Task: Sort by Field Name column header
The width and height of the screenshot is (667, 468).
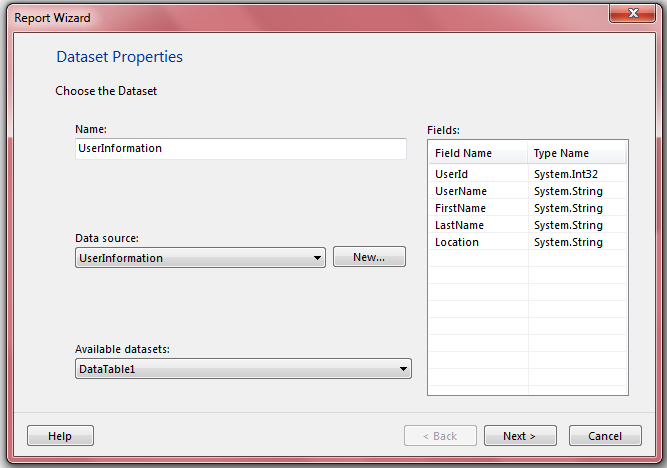Action: click(478, 153)
